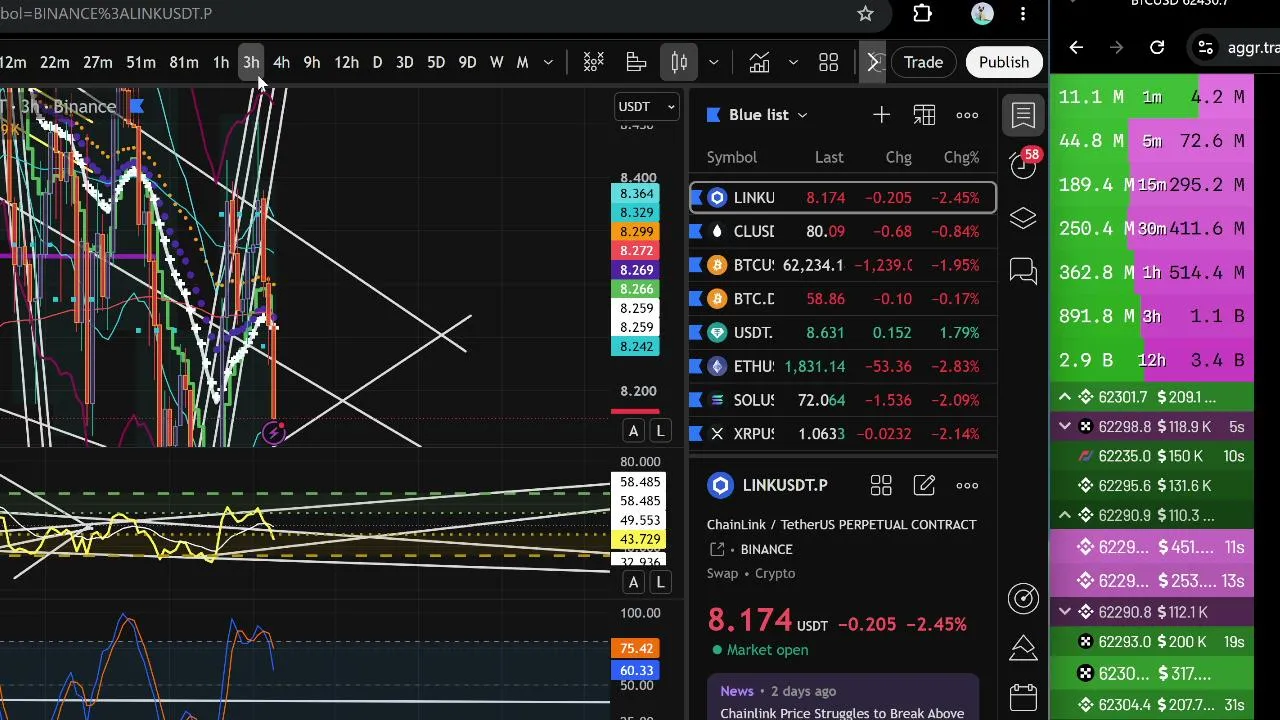Click the lightning bolt icon on the chart
The image size is (1280, 720).
pyautogui.click(x=274, y=433)
